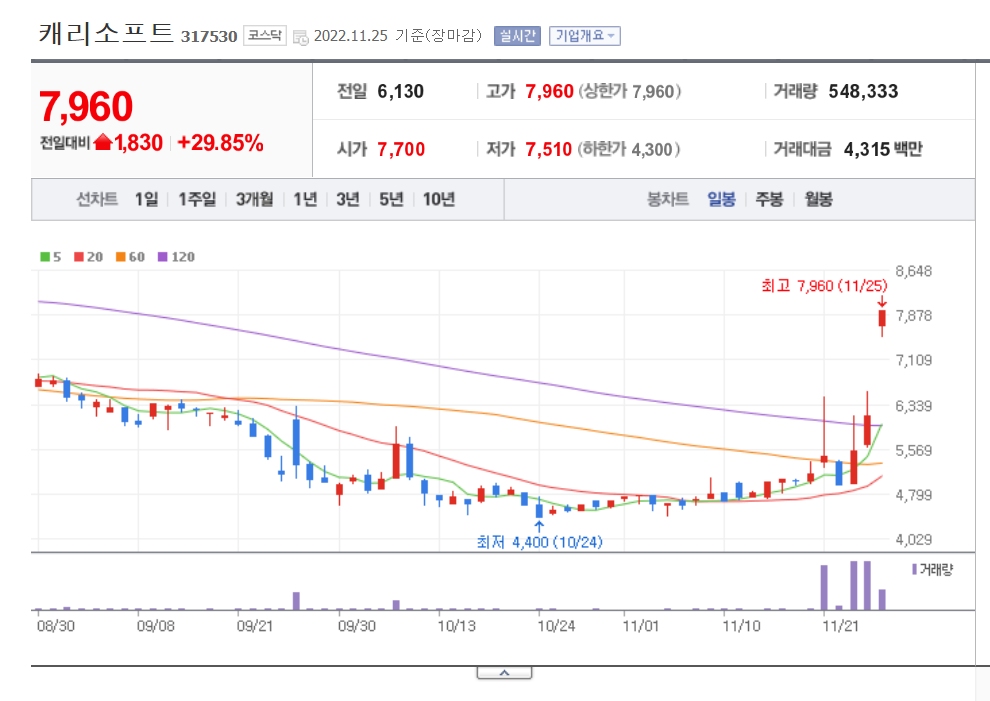This screenshot has height=701, width=990.
Task: Switch to 월봉 monthly candle chart
Action: [x=818, y=200]
